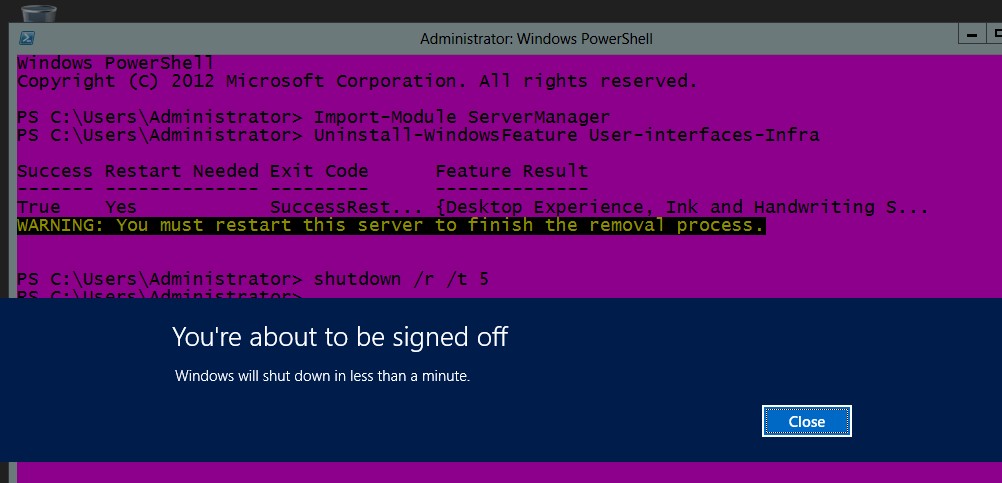Click the "You're about to be signed off" heading
The width and height of the screenshot is (1002, 483).
click(340, 337)
